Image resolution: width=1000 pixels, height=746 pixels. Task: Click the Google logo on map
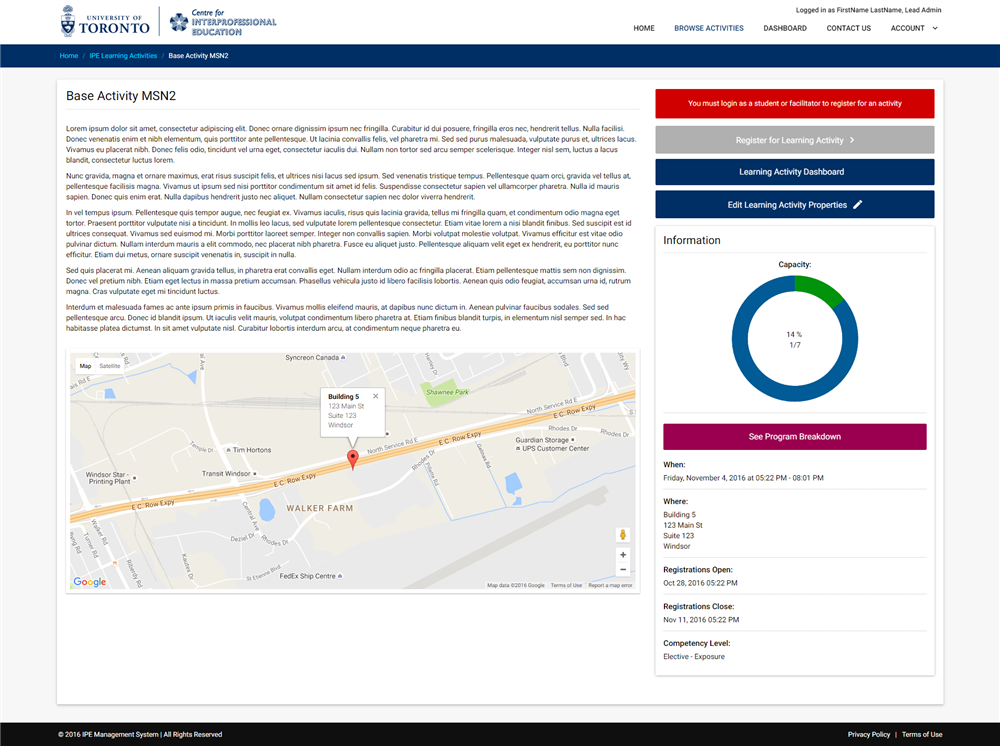pos(89,581)
